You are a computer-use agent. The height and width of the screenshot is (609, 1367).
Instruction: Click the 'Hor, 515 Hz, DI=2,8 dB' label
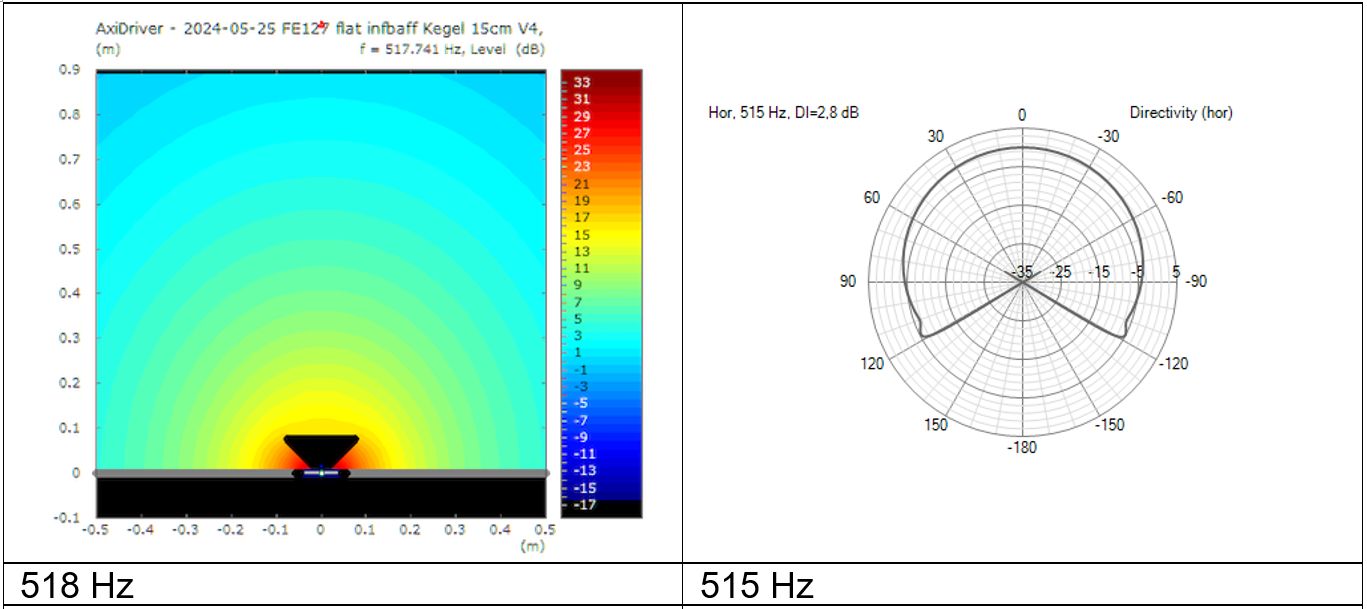[x=783, y=113]
